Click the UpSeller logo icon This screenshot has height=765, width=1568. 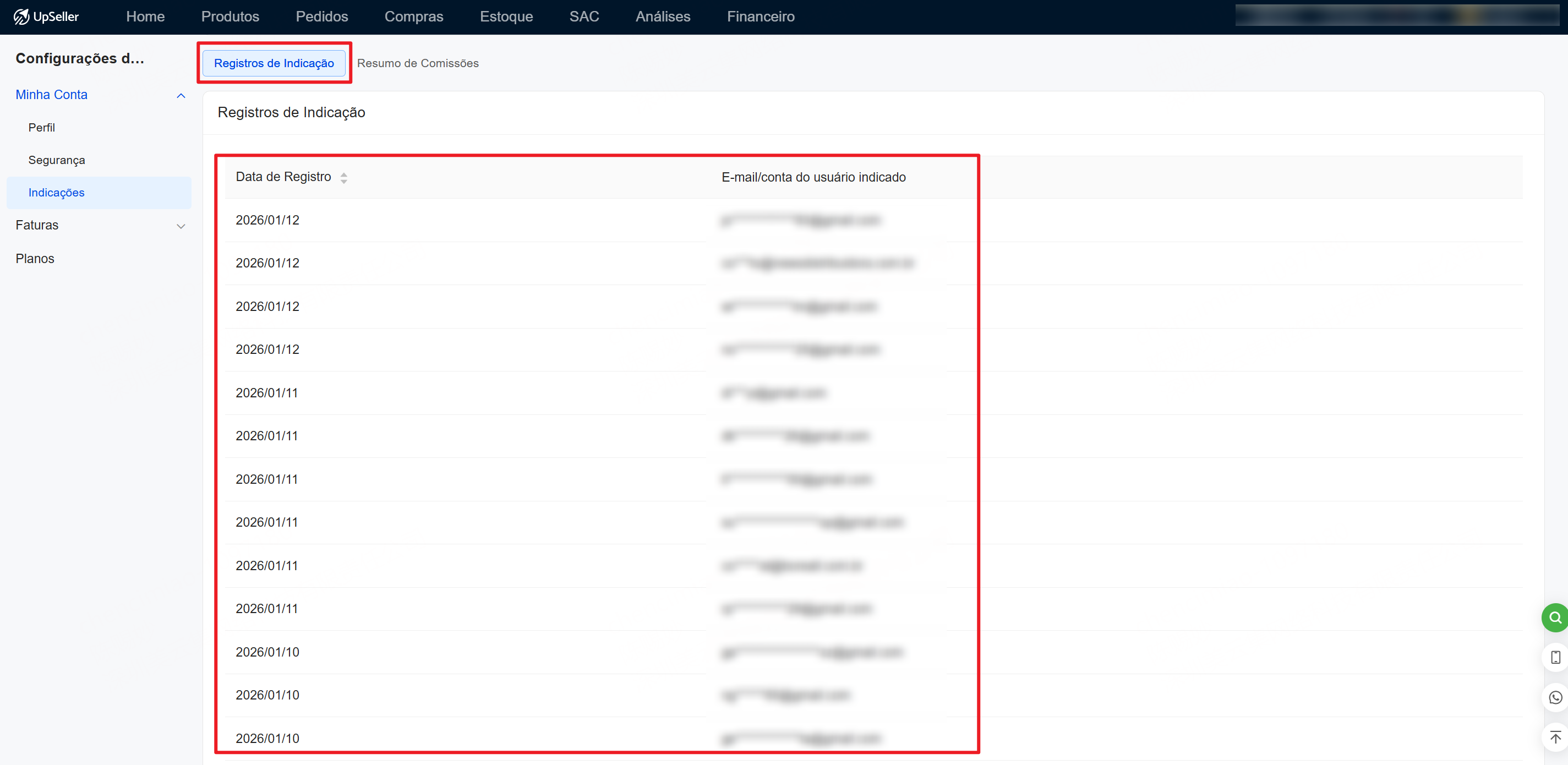tap(22, 17)
